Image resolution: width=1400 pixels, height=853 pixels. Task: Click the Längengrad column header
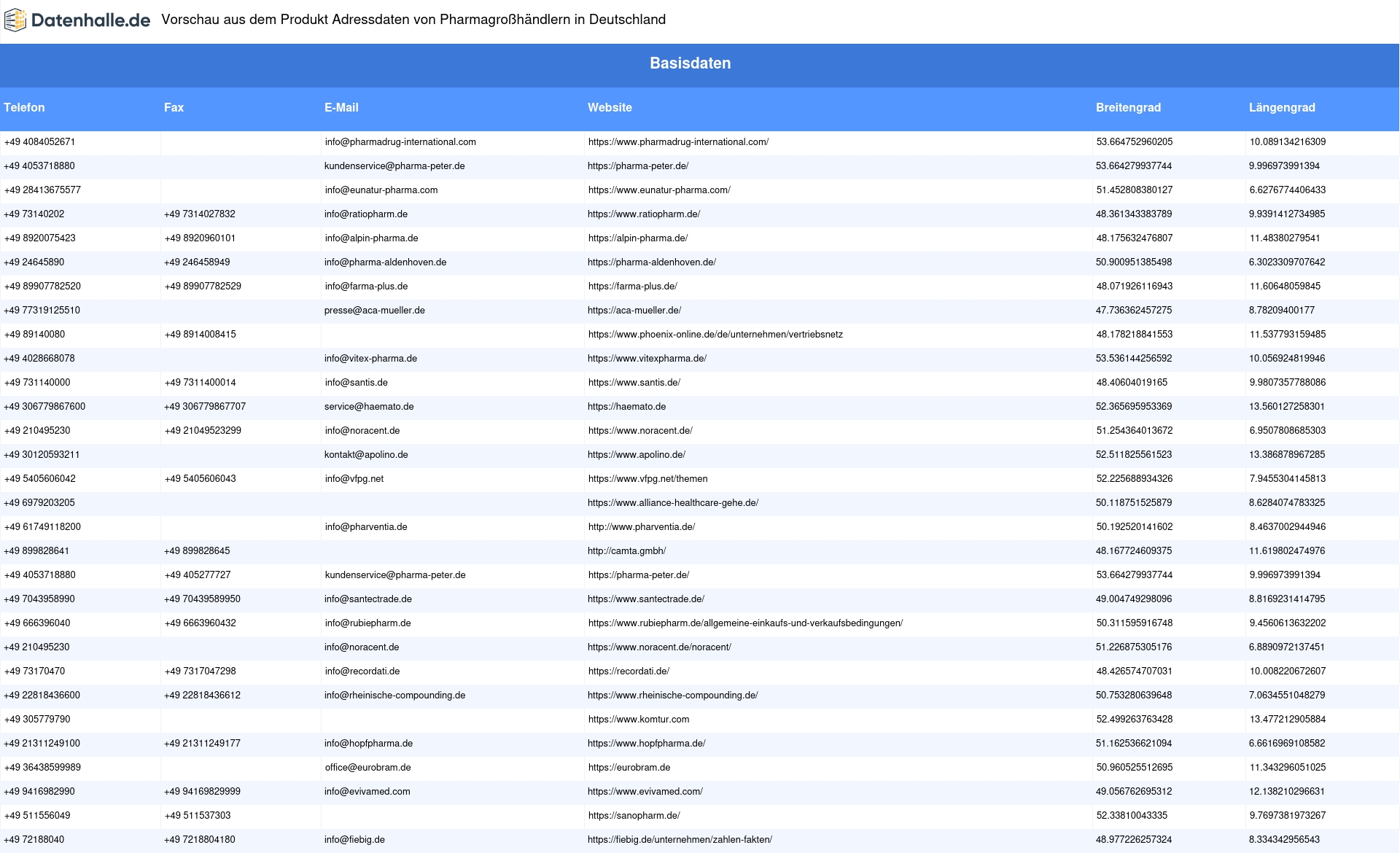(x=1282, y=107)
